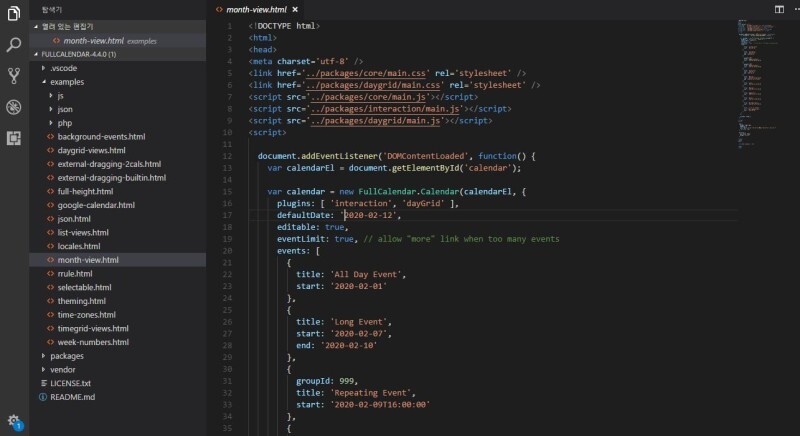Click on 'All Day Event' title string
The width and height of the screenshot is (800, 436).
pyautogui.click(x=365, y=274)
